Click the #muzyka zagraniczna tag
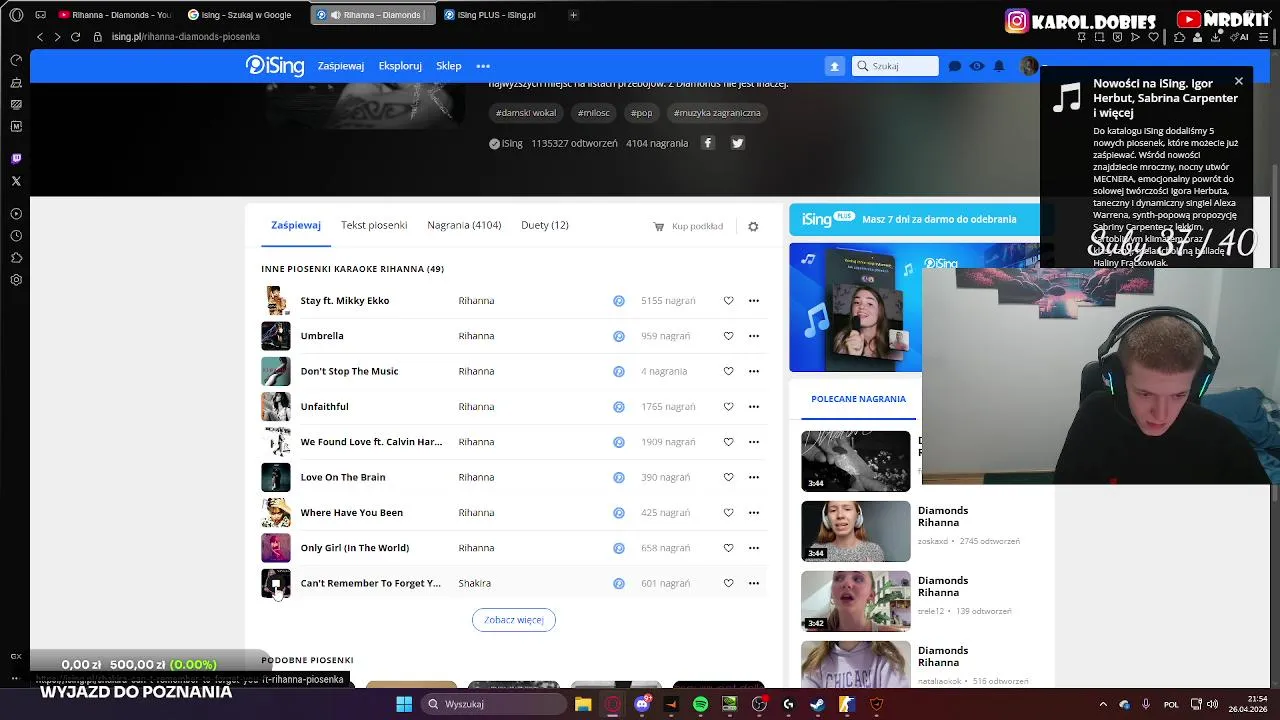The image size is (1280, 720). (x=717, y=113)
